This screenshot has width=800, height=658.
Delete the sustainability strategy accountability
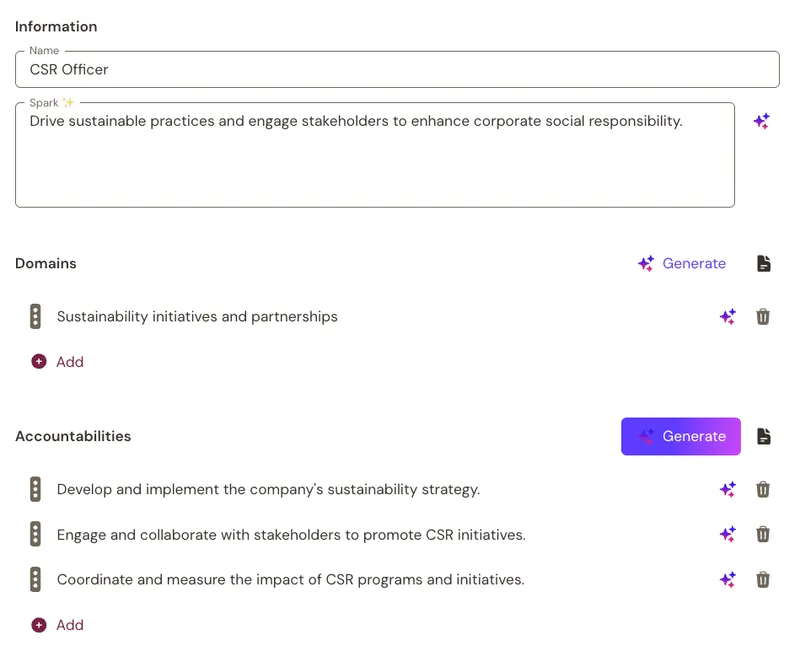(x=763, y=490)
